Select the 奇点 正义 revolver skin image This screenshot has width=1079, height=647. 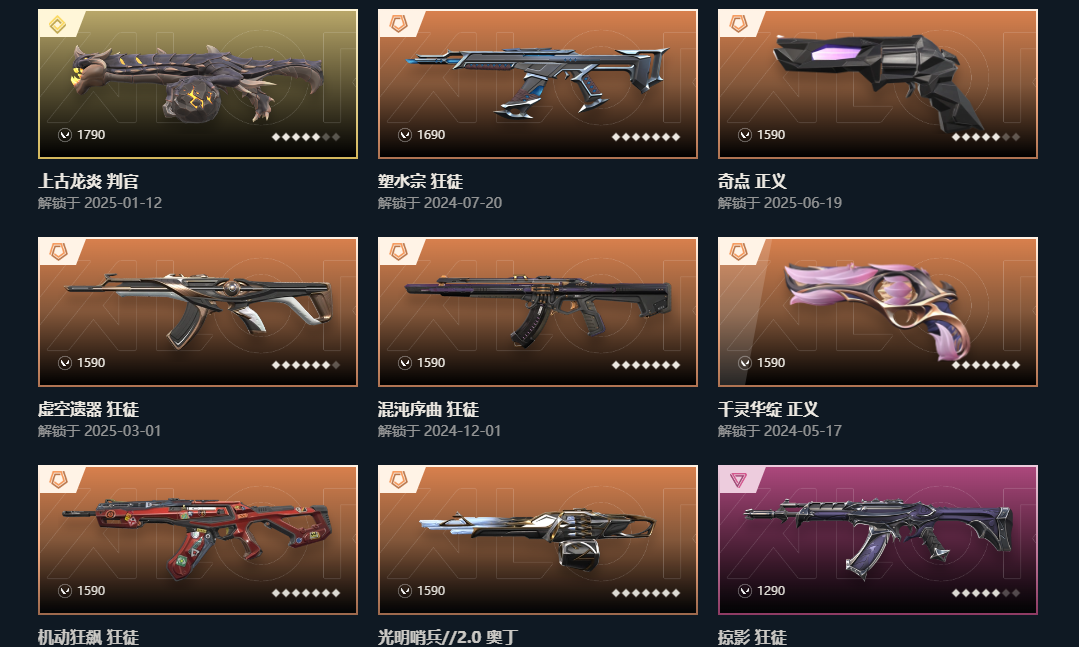(878, 81)
